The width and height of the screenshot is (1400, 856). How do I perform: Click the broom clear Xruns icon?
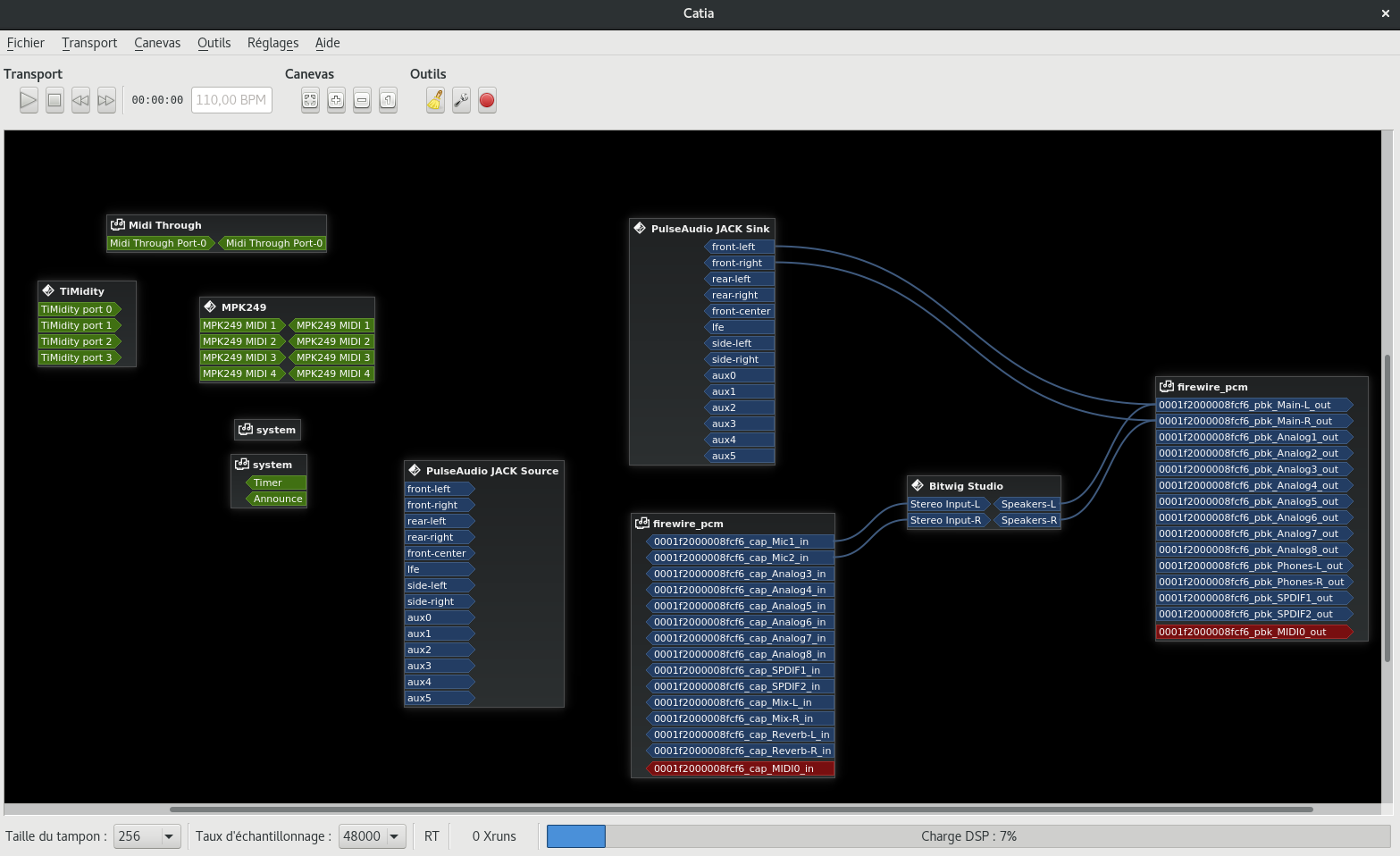[x=435, y=100]
